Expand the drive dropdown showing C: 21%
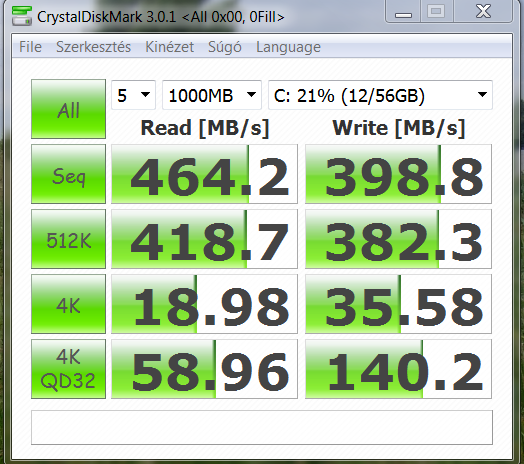The image size is (524, 464). (x=380, y=95)
